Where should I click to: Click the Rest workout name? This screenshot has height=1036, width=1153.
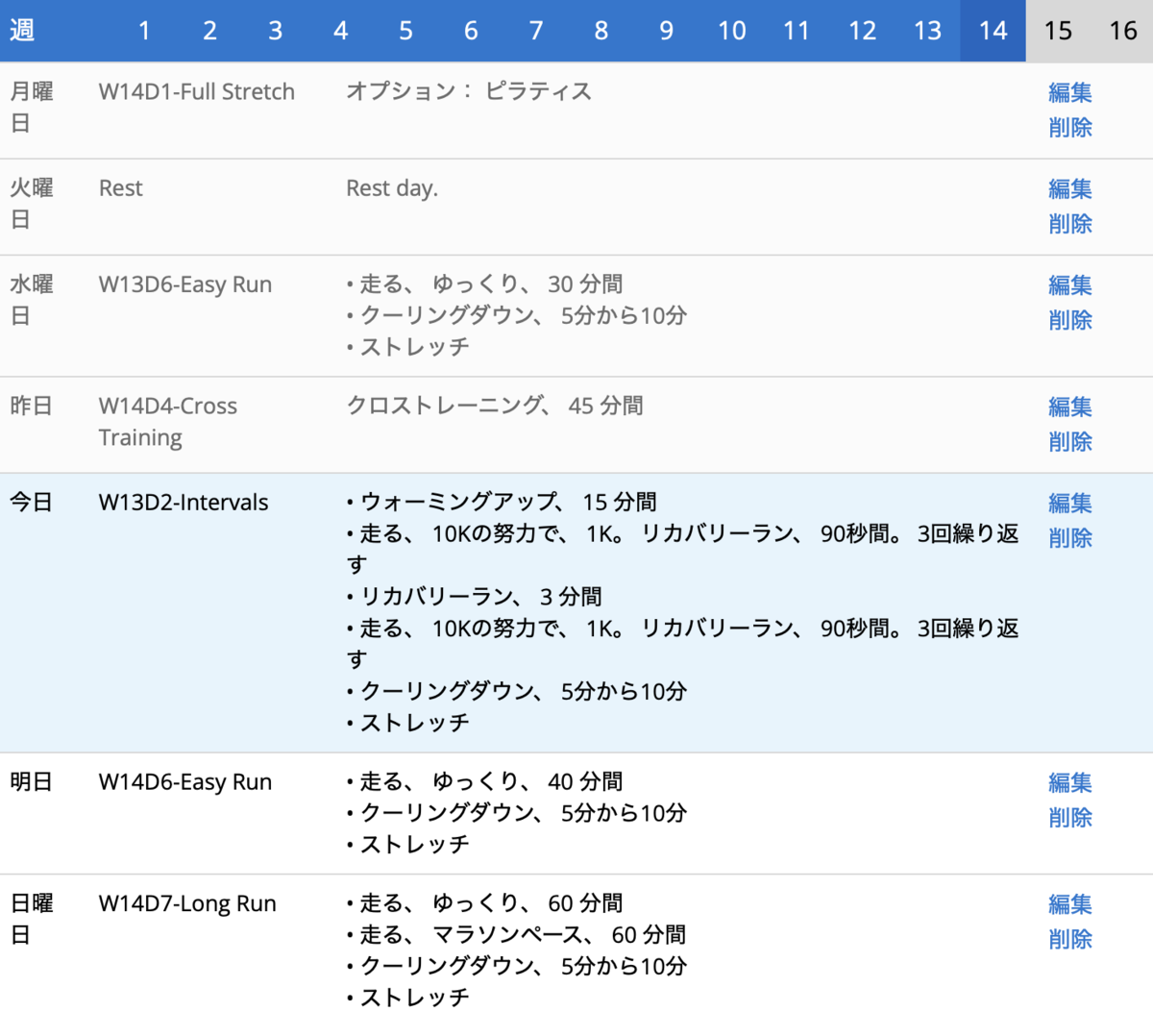point(120,187)
